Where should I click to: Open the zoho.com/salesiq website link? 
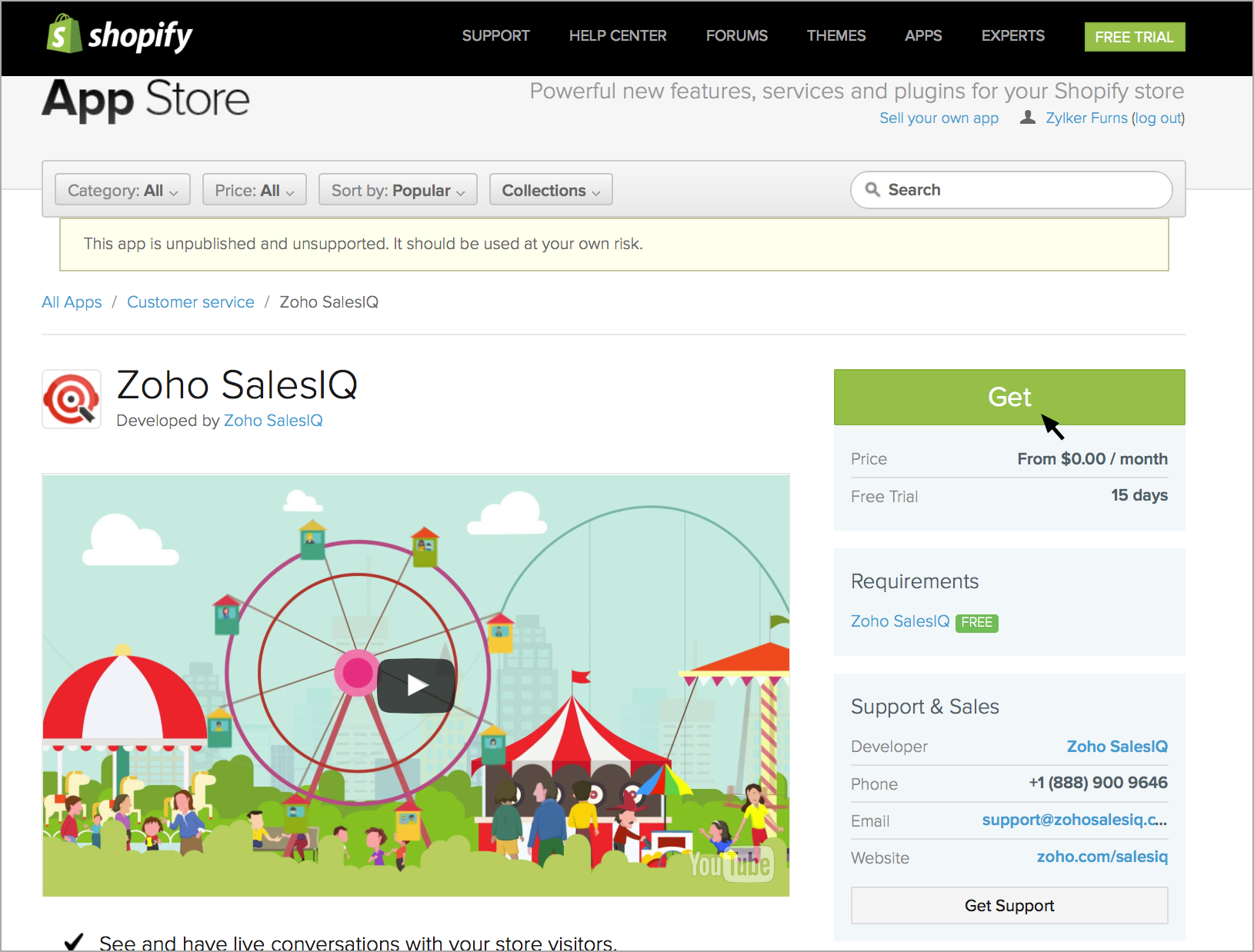coord(1102,857)
